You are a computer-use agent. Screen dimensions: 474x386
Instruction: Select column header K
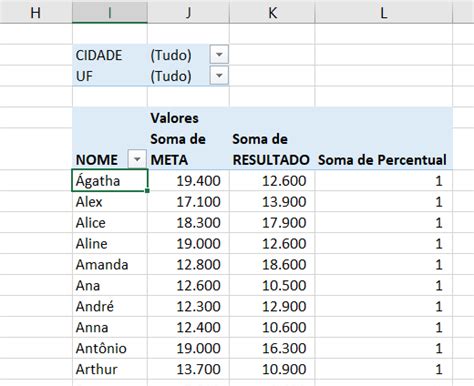(x=272, y=13)
